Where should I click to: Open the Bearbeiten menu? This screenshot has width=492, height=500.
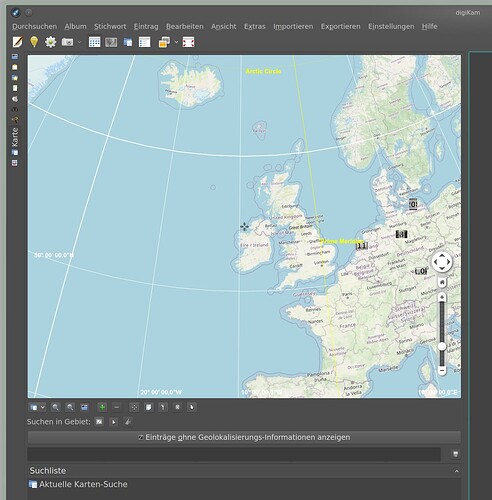(x=185, y=26)
